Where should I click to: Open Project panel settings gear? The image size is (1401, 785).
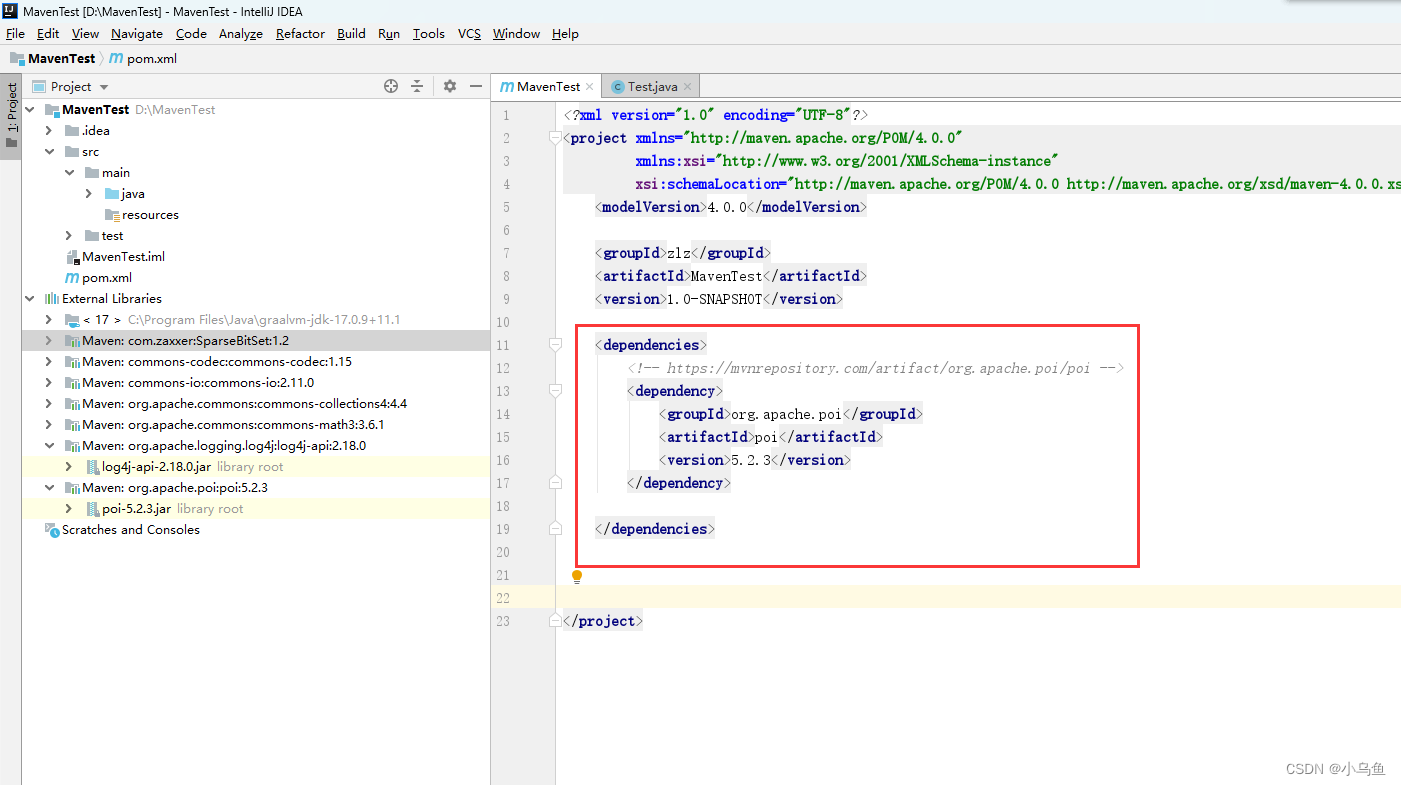point(450,86)
